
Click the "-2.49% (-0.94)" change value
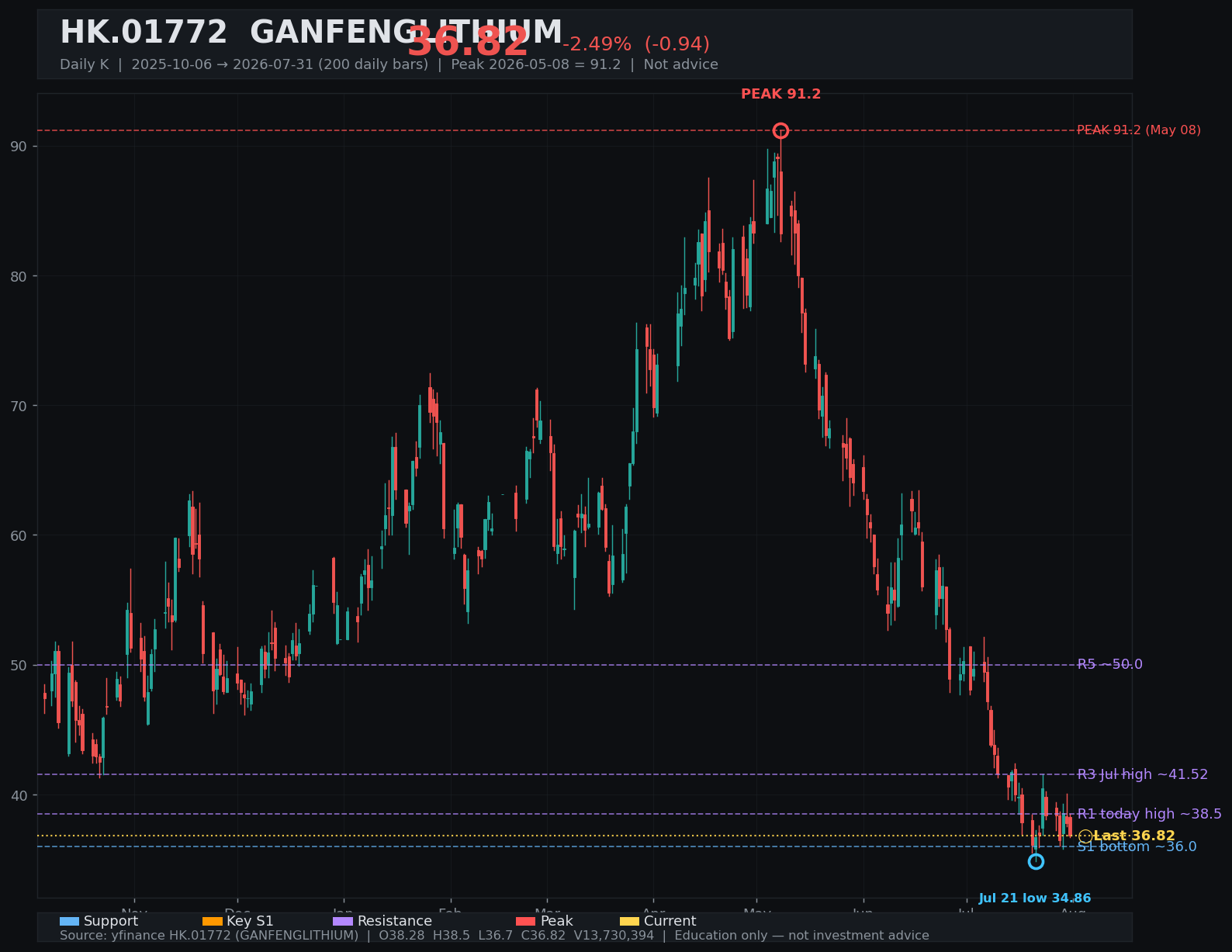coord(636,44)
